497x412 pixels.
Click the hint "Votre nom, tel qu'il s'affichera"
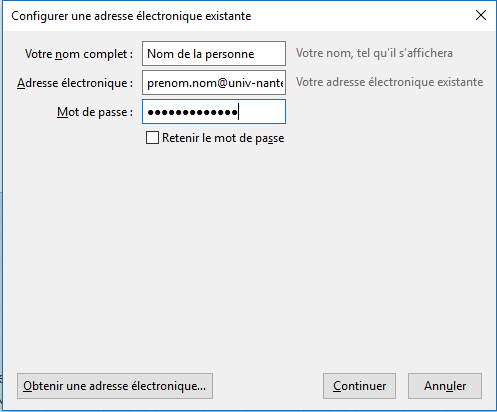(x=374, y=53)
